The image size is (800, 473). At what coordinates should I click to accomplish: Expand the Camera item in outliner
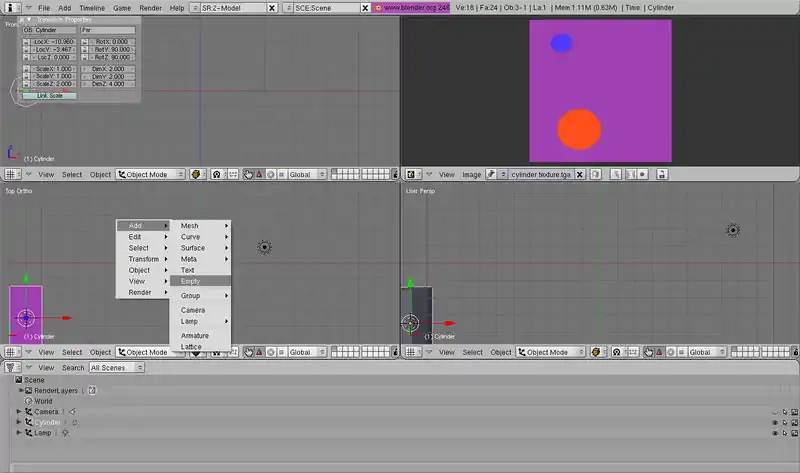18,411
